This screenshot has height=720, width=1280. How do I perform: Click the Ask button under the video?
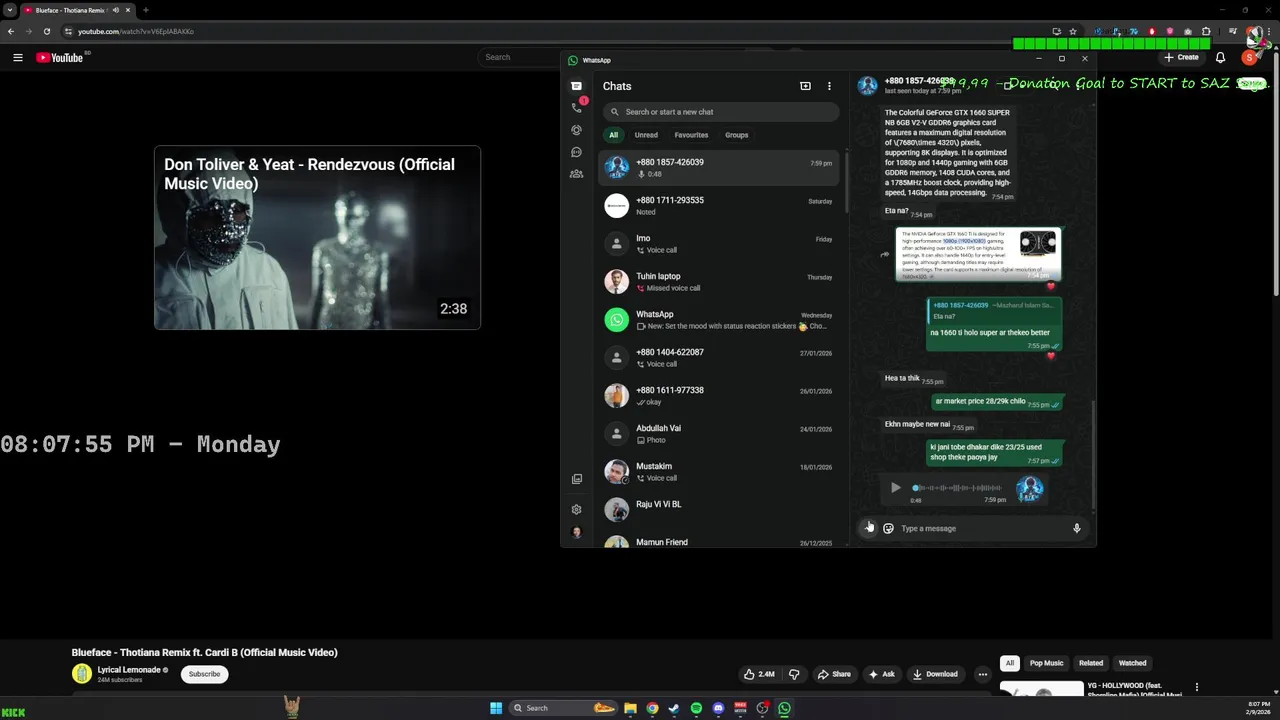point(881,674)
